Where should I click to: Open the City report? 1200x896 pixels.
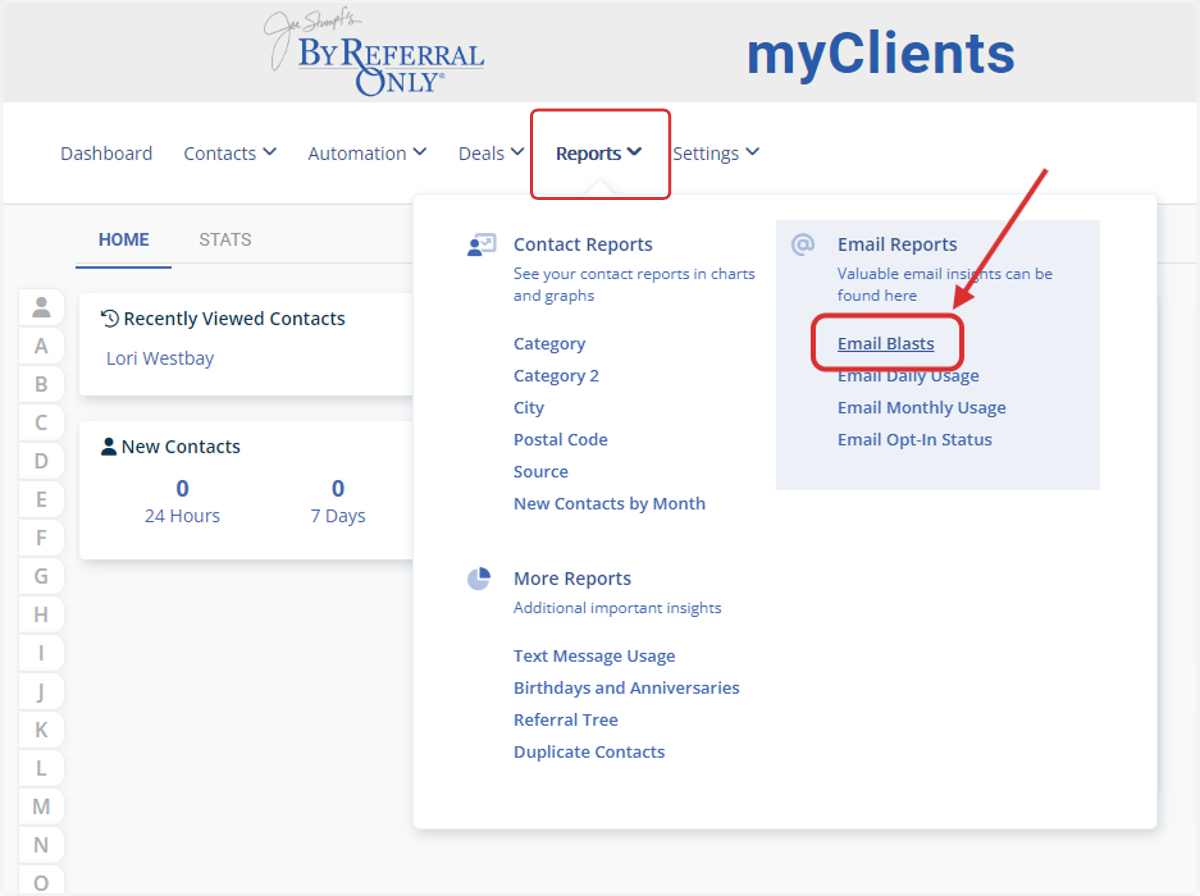529,408
